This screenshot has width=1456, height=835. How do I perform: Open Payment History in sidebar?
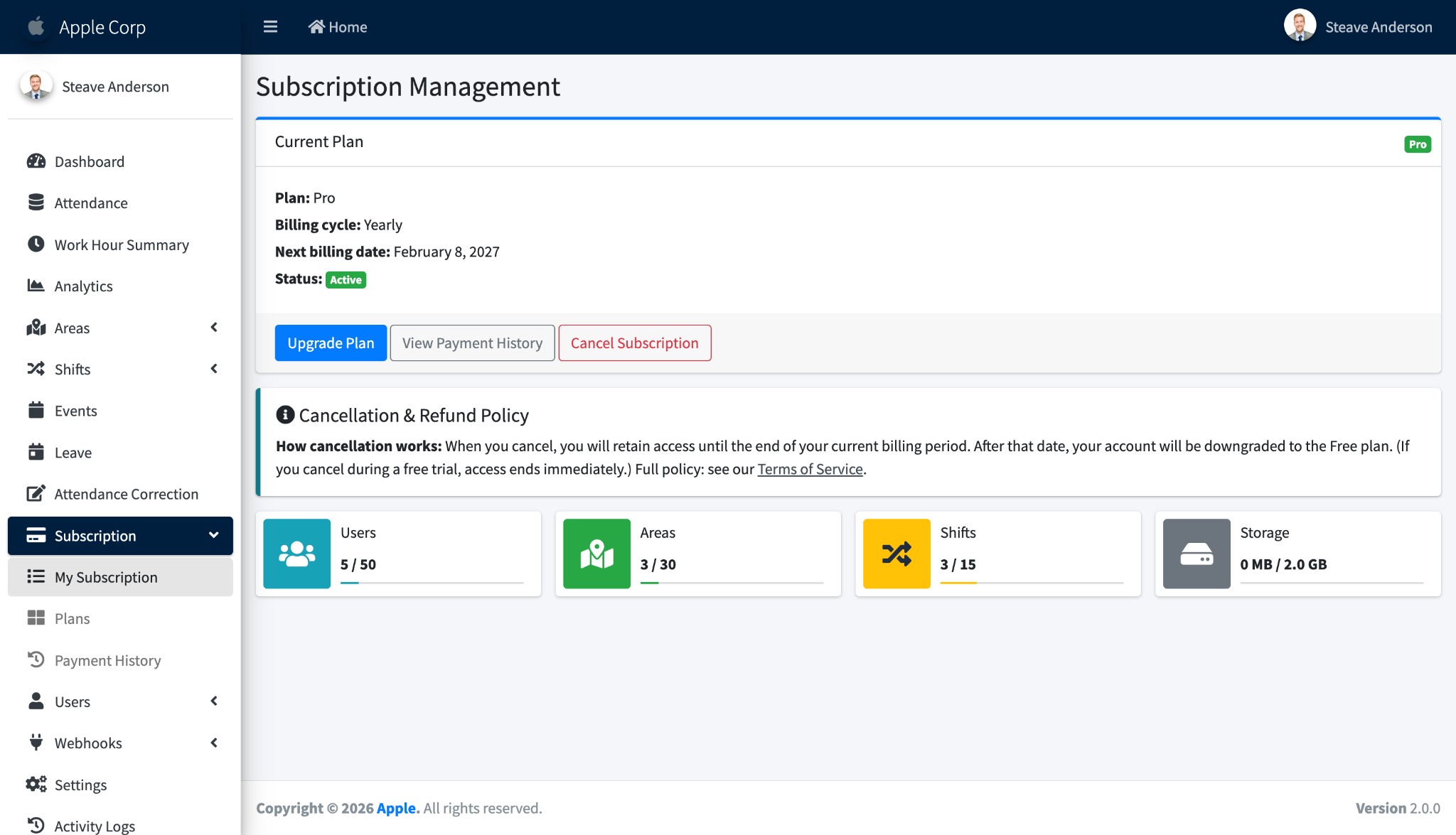coord(108,660)
